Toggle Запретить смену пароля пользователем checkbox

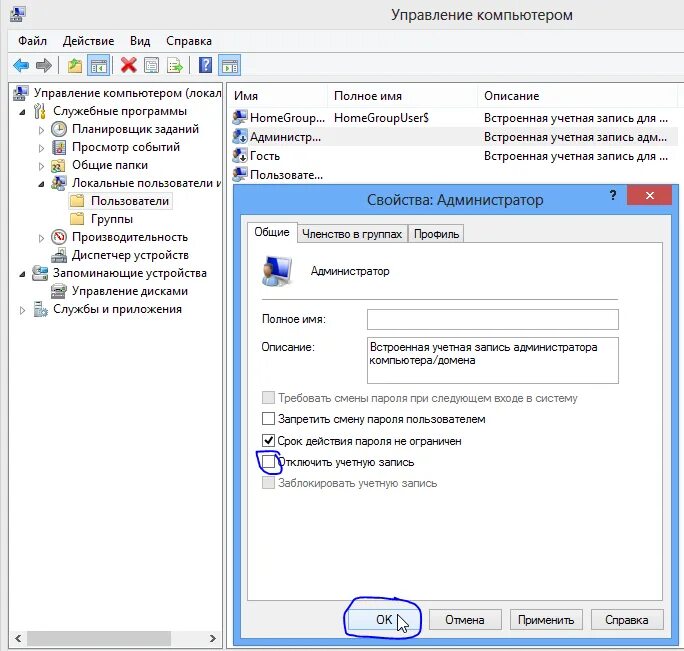click(268, 419)
